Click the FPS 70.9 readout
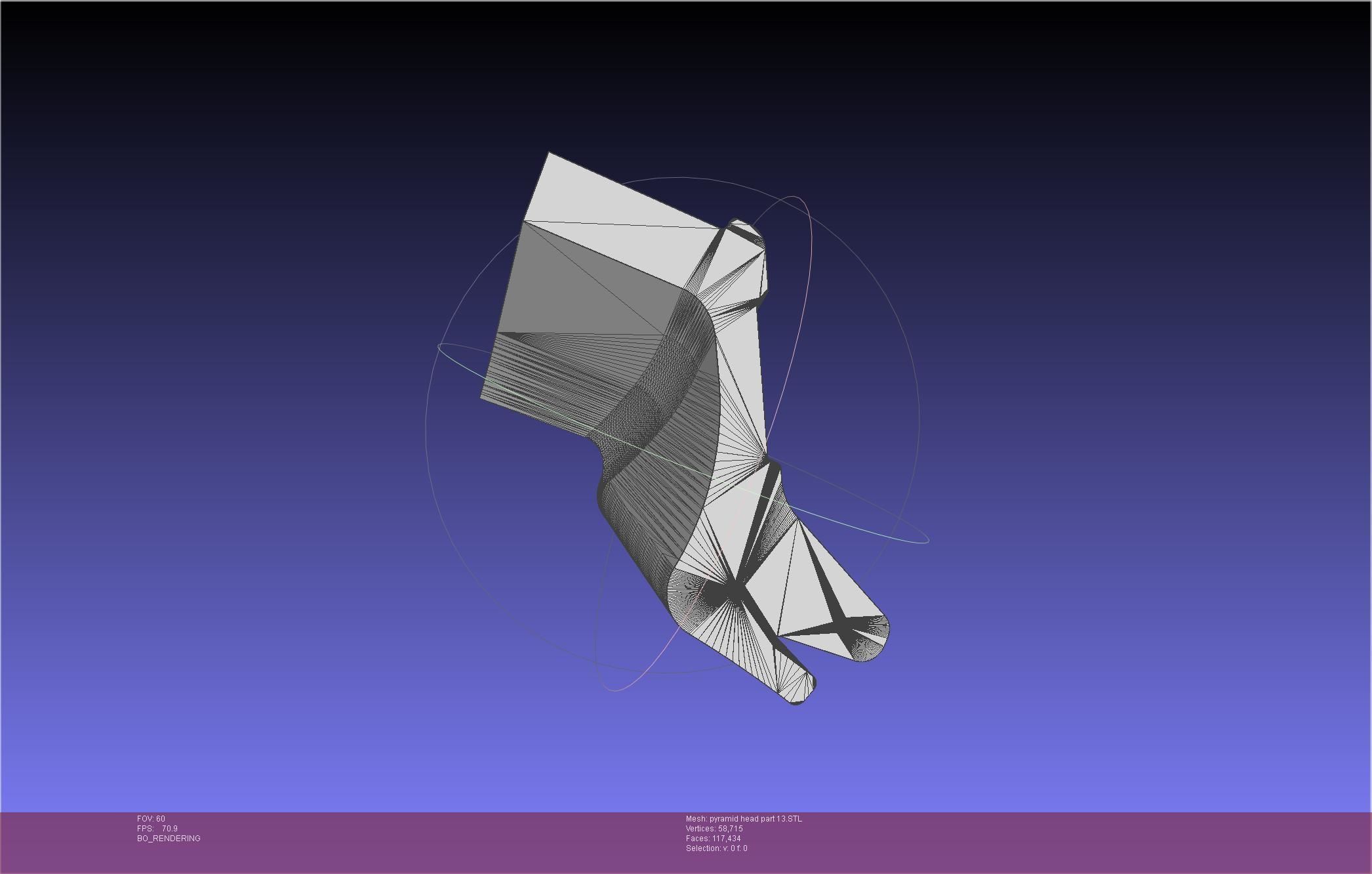This screenshot has height=874, width=1372. tap(157, 828)
